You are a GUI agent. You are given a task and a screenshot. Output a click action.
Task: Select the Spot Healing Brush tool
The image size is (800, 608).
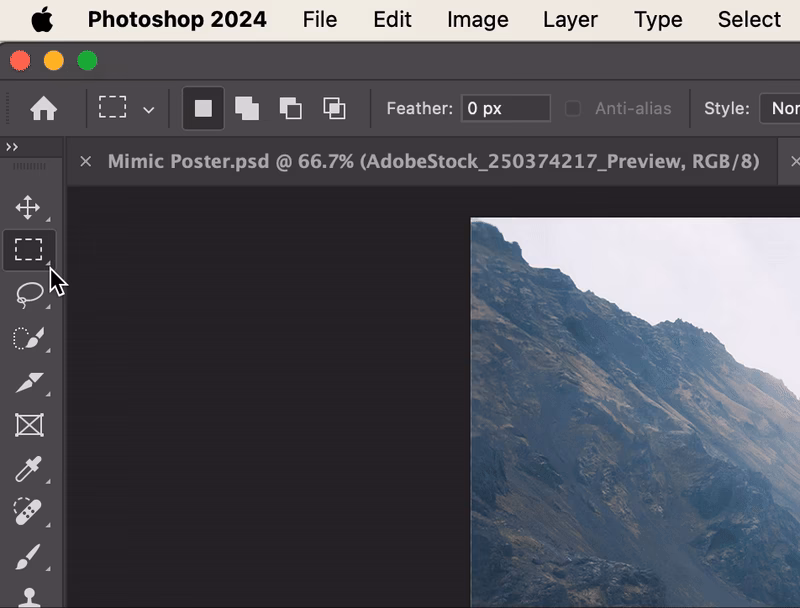[x=30, y=510]
